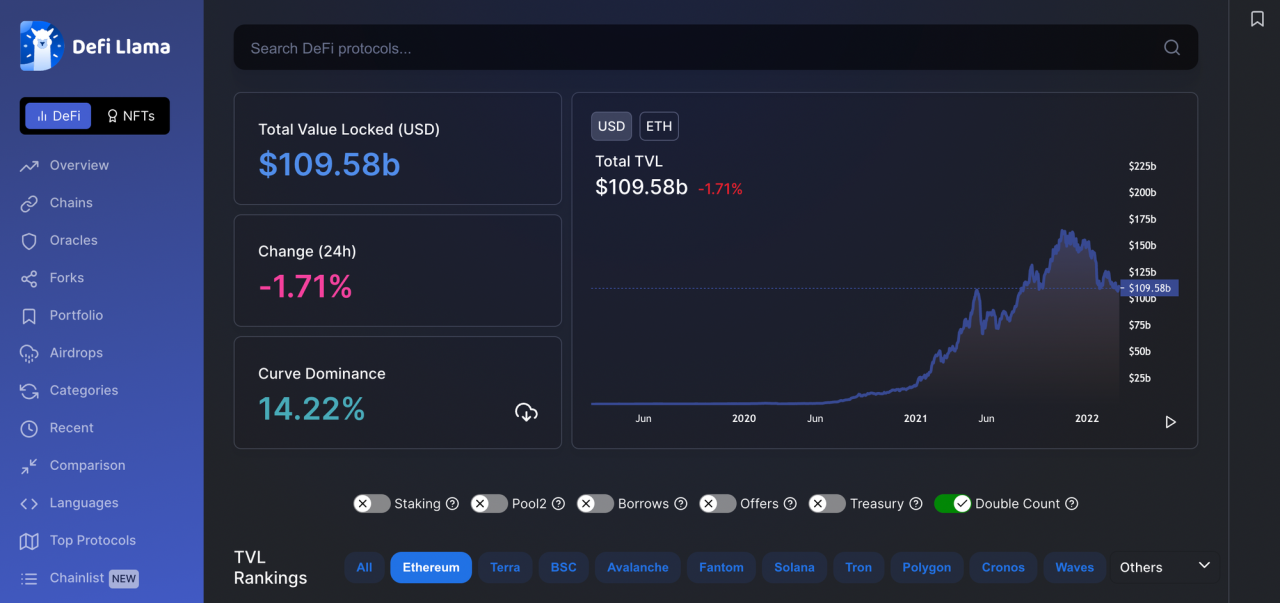Viewport: 1280px width, 603px height.
Task: Click the Staking help question-mark icon
Action: tap(452, 504)
